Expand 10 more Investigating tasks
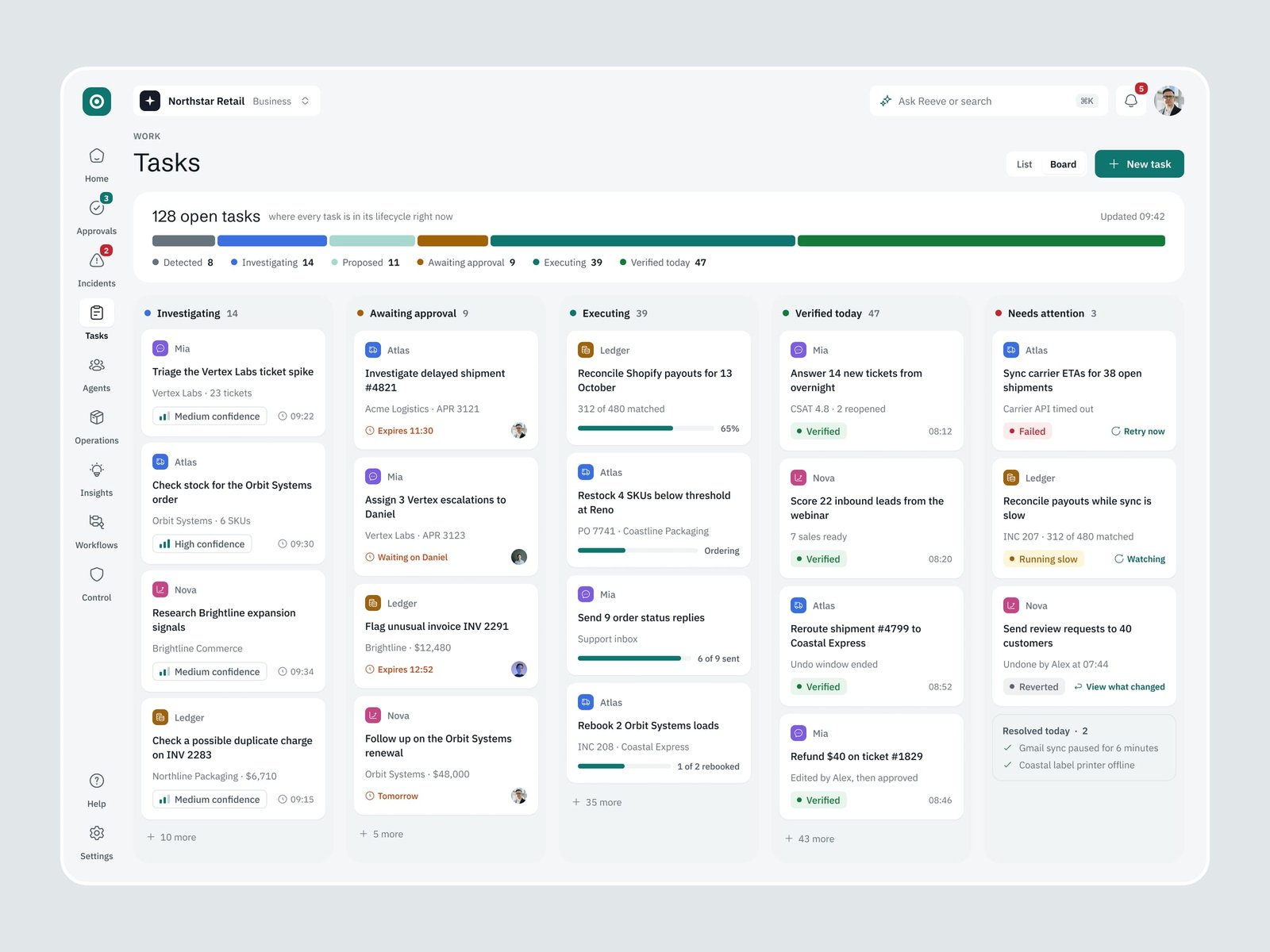Image resolution: width=1270 pixels, height=952 pixels. click(x=171, y=837)
